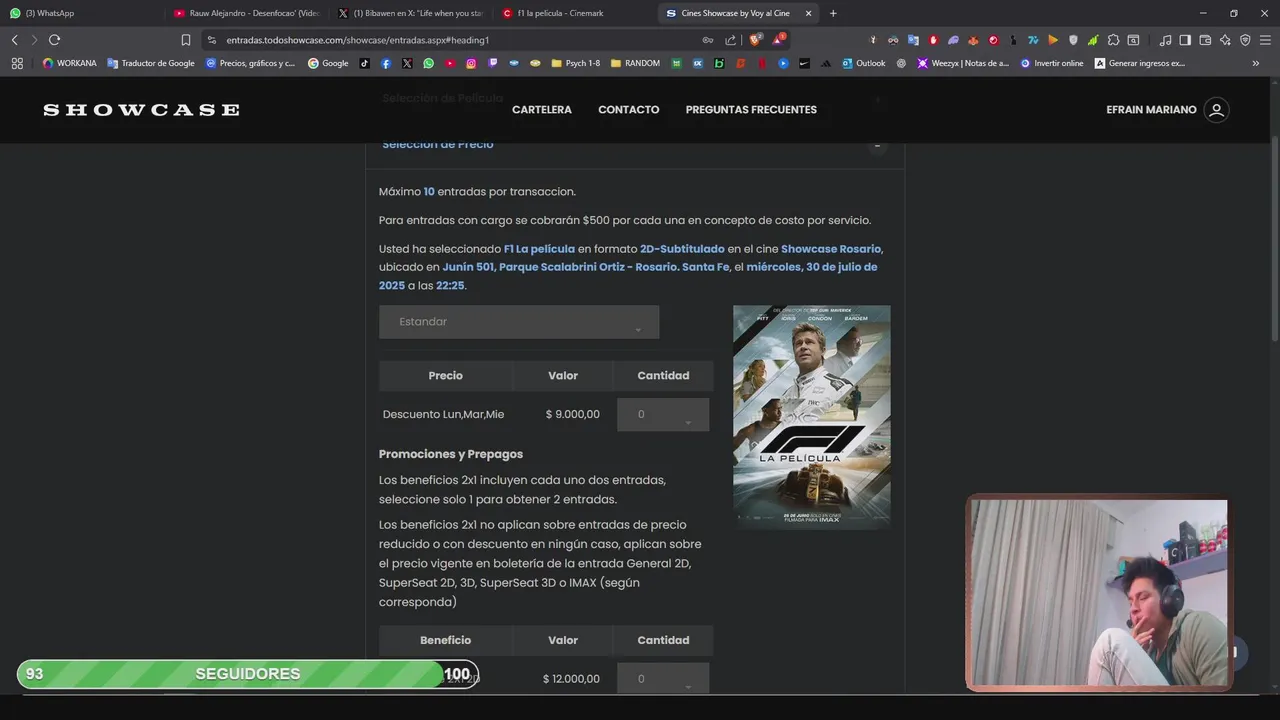Click the bookmark page icon beside address bar
The height and width of the screenshot is (720, 1280).
pos(186,40)
